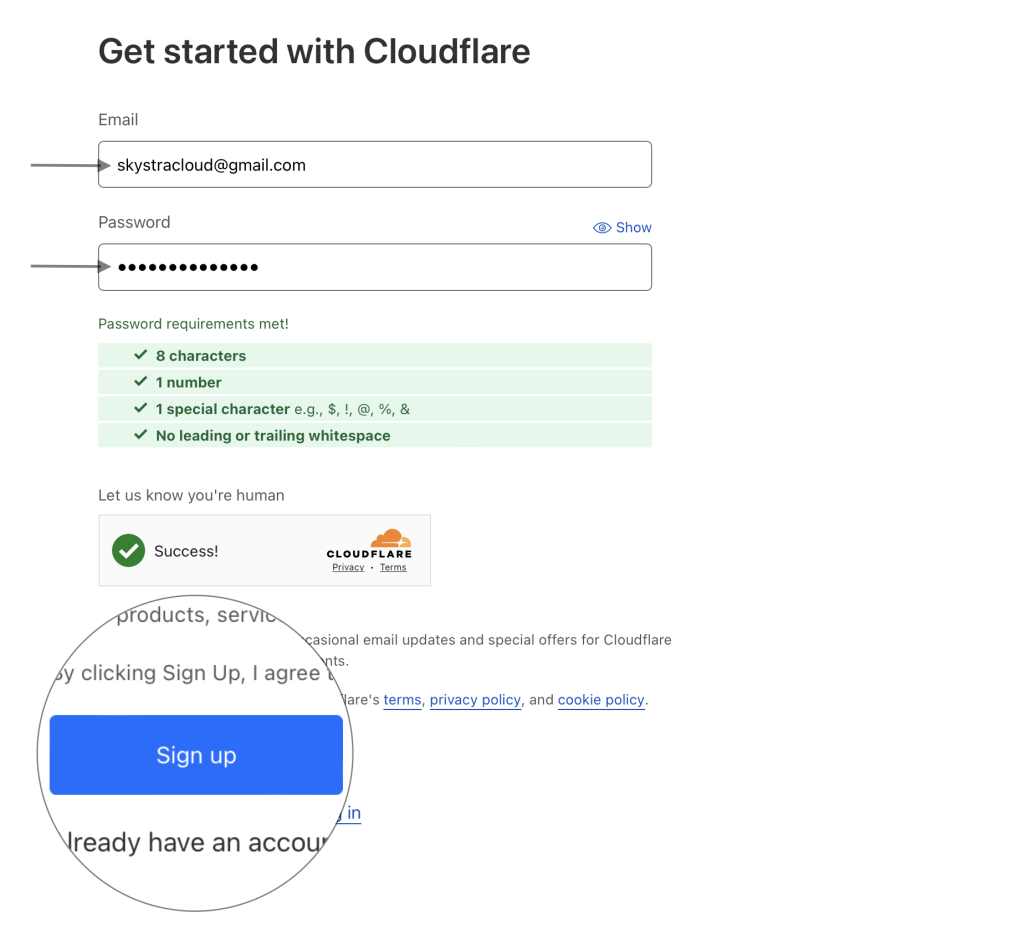Image resolution: width=1024 pixels, height=929 pixels.
Task: Click the checkmark beside "1 number"
Action: point(141,382)
